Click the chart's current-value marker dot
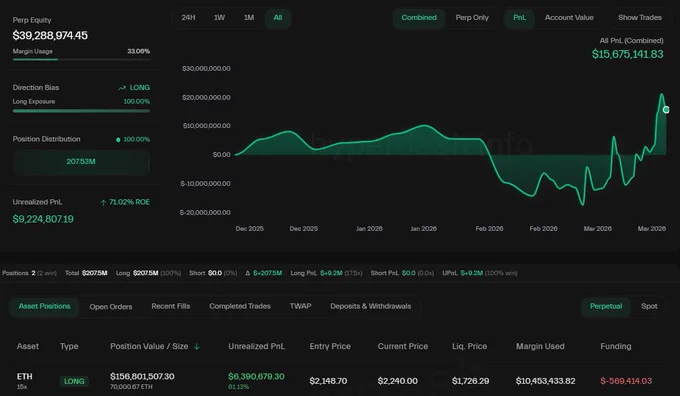The width and height of the screenshot is (680, 396). tap(666, 110)
